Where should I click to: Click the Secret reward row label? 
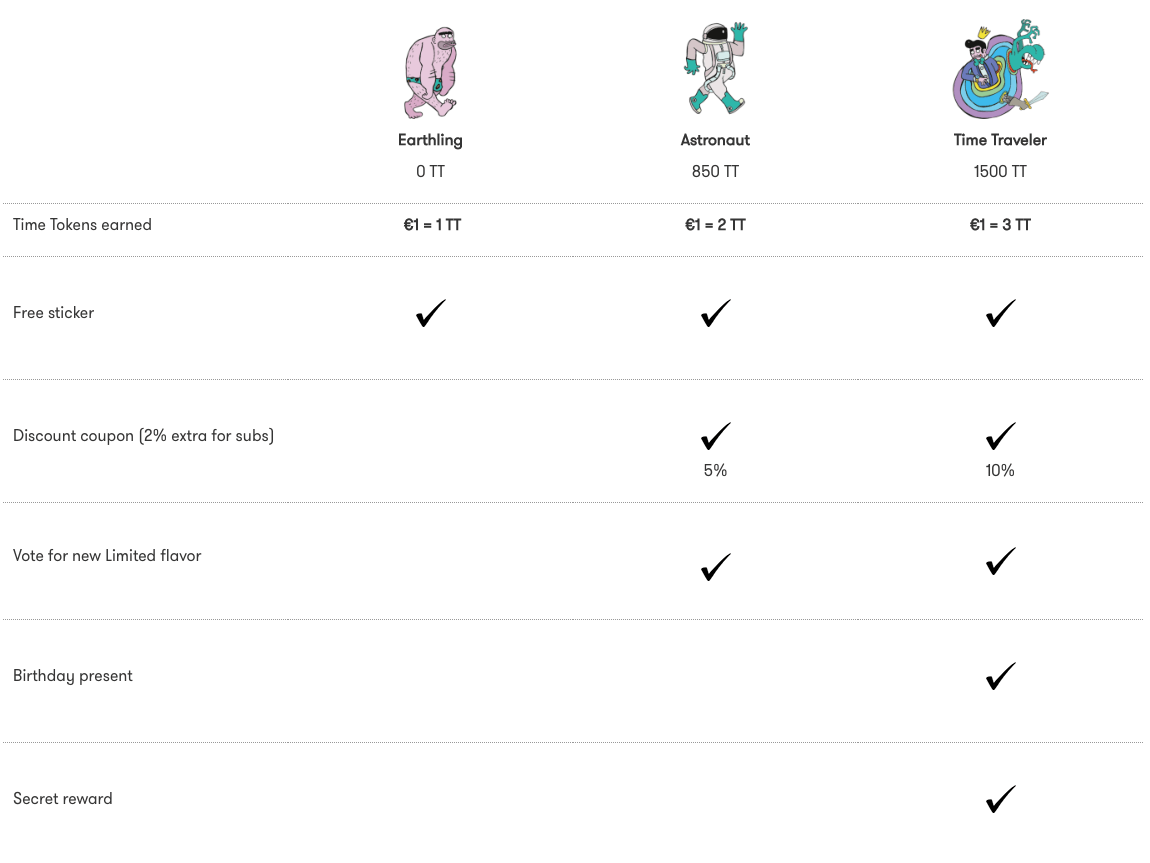click(63, 799)
